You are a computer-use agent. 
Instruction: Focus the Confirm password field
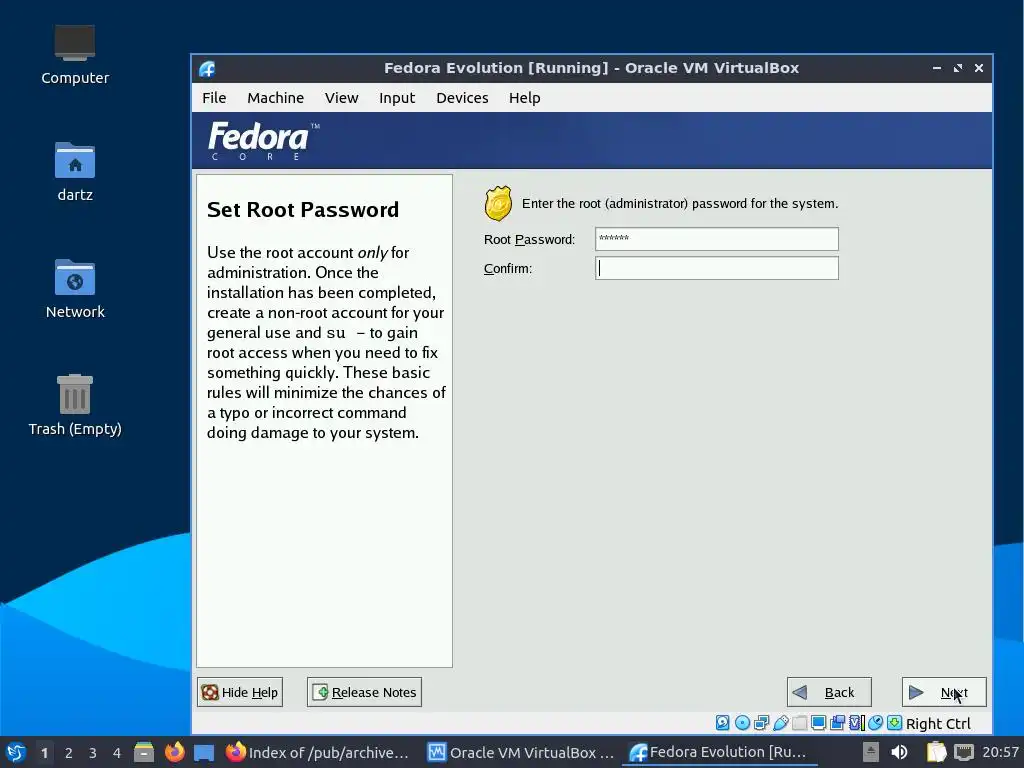[716, 268]
